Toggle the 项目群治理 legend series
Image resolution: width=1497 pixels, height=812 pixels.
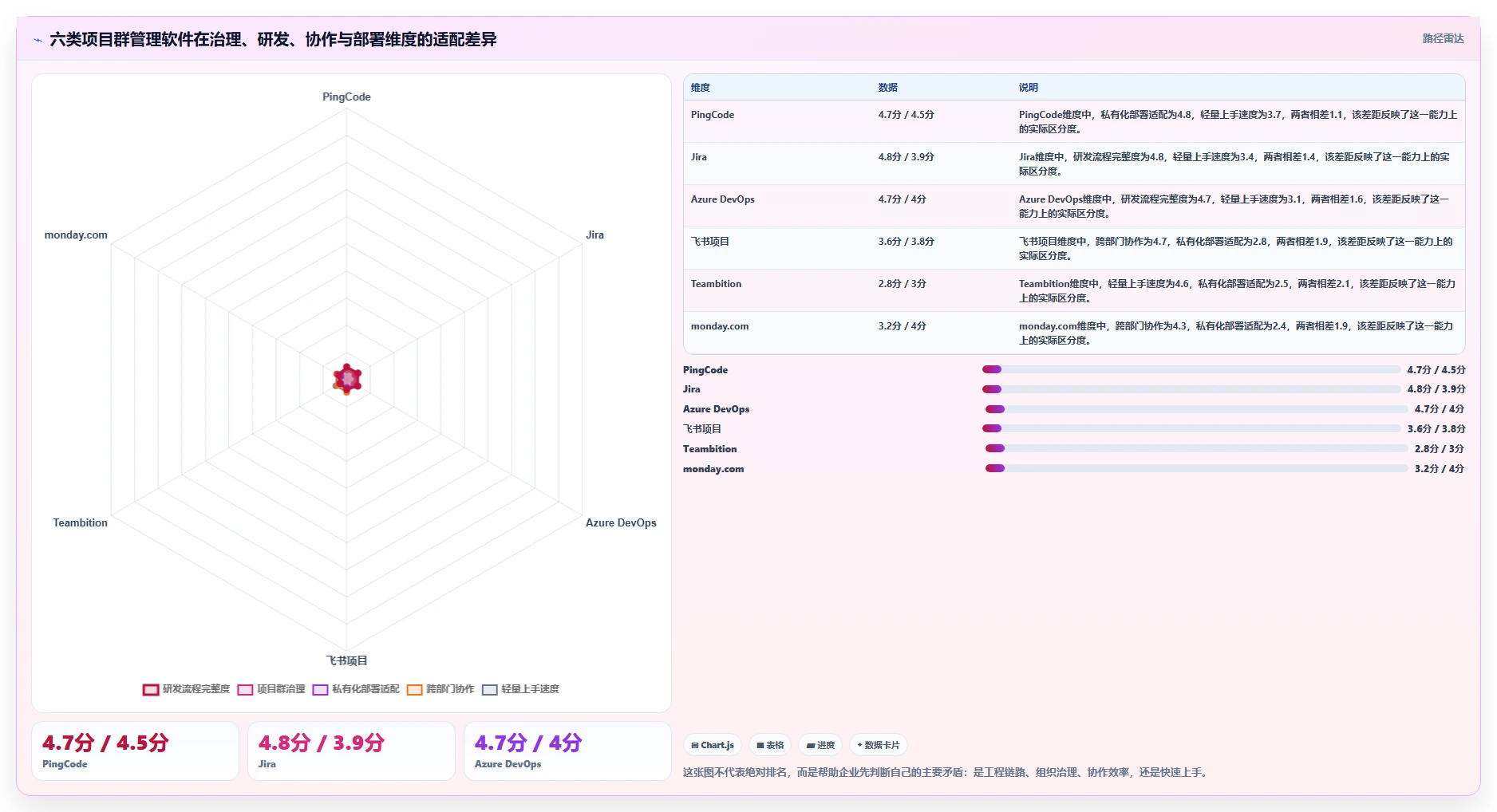[x=271, y=689]
